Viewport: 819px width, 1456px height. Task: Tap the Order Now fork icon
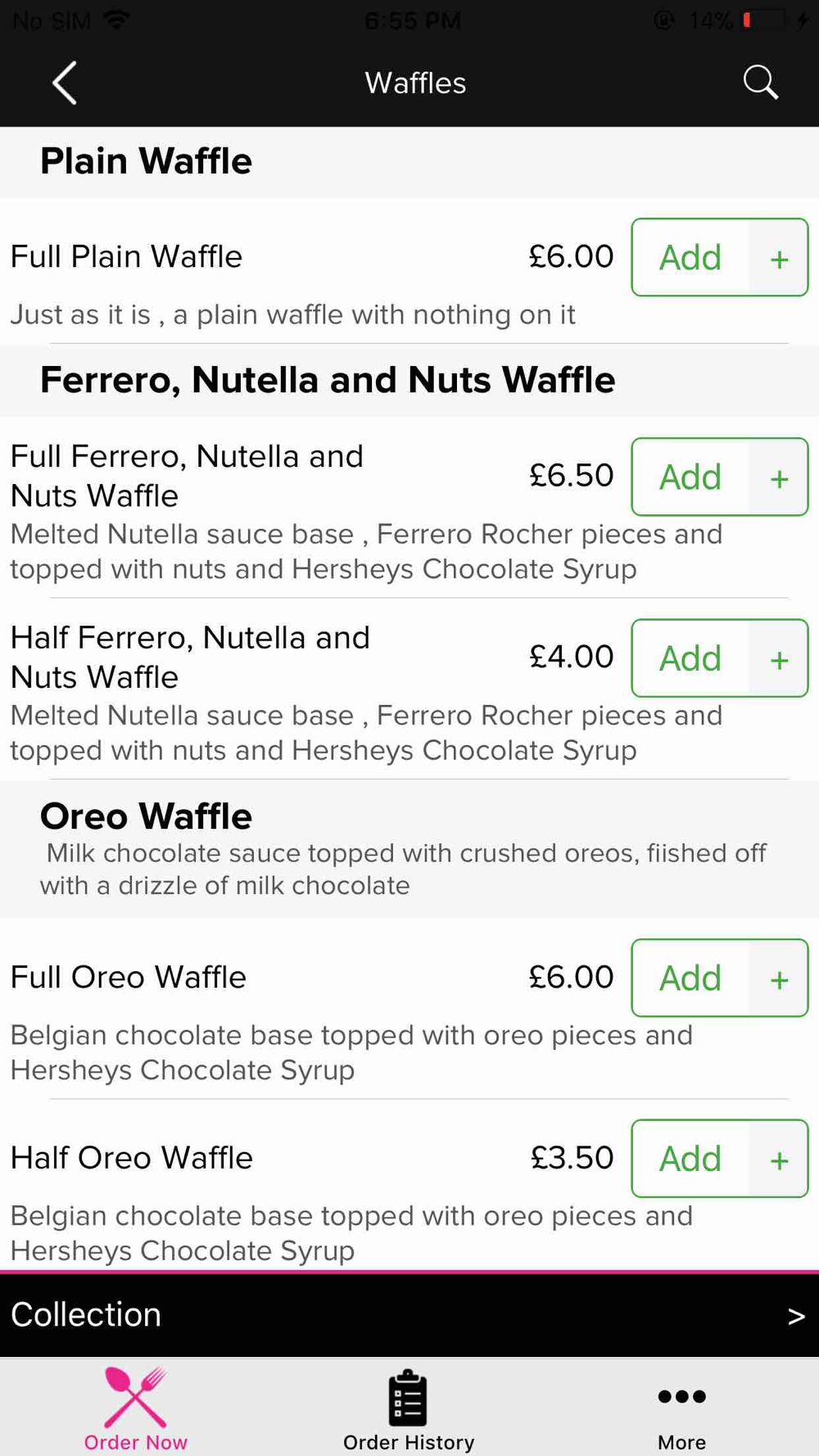(x=136, y=1397)
